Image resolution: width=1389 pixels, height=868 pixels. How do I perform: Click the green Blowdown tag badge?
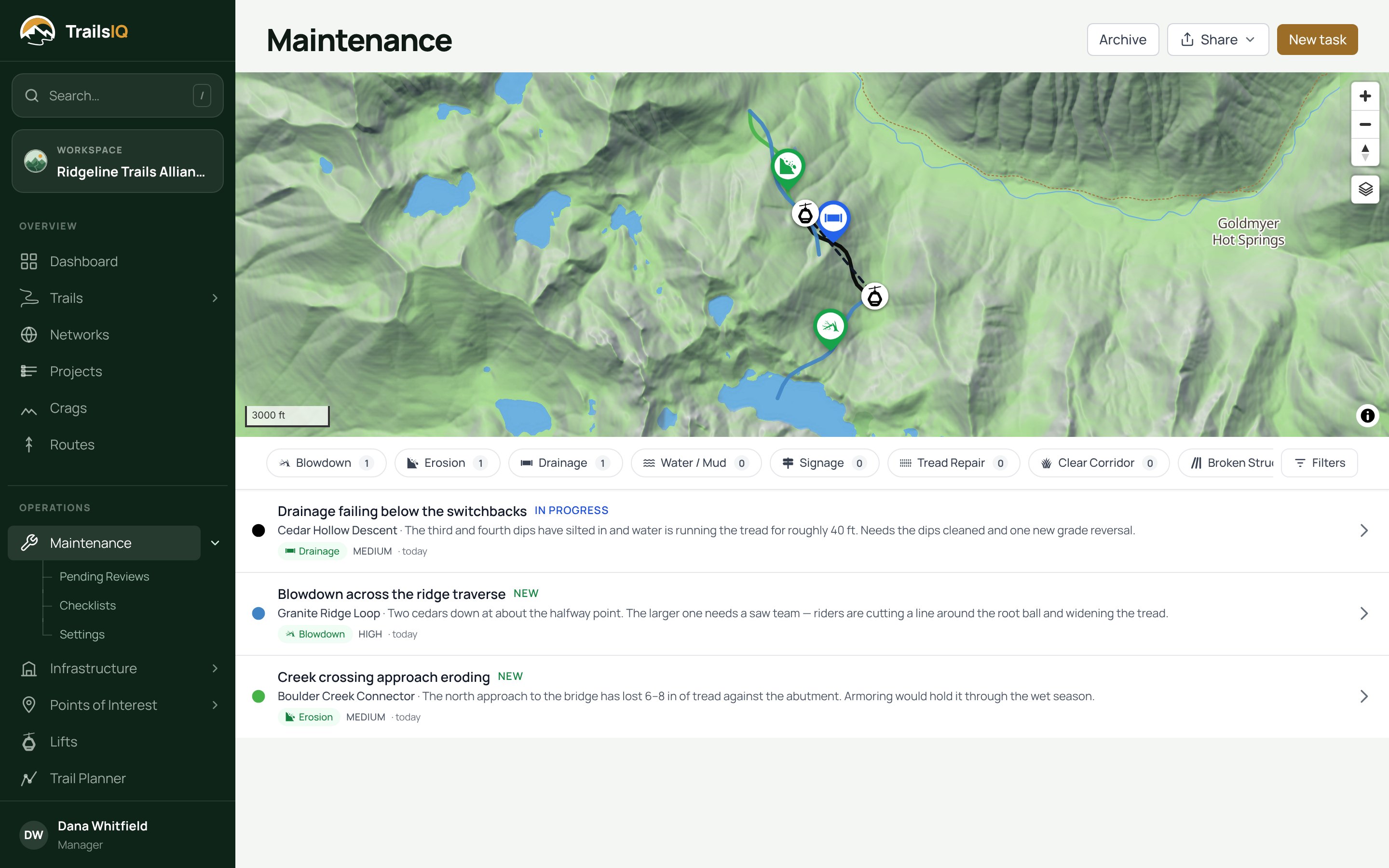pos(315,634)
